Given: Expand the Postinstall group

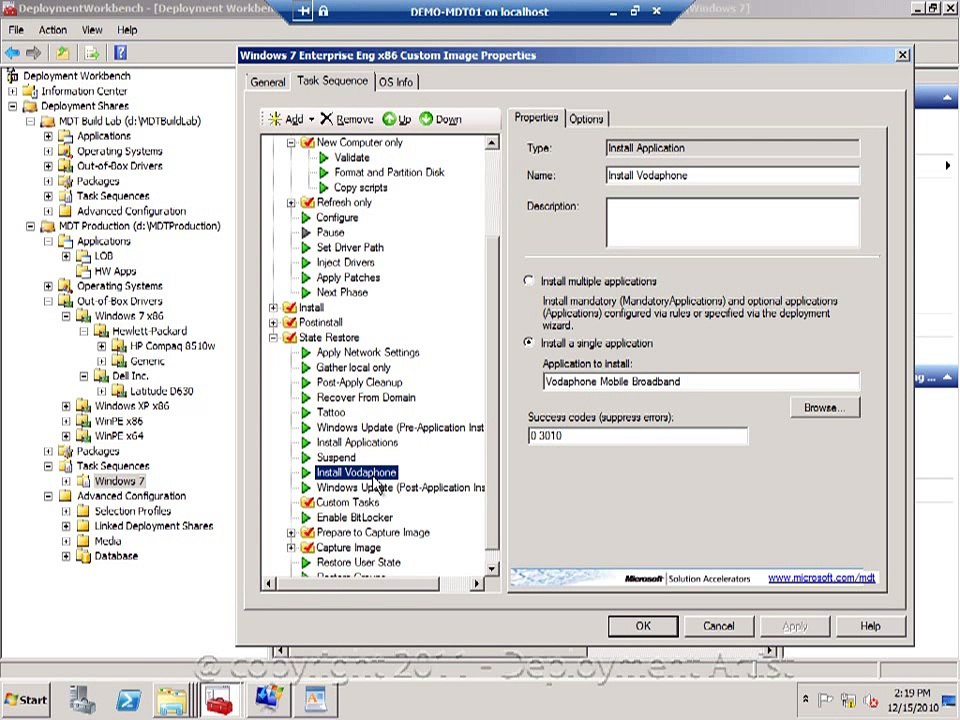Looking at the screenshot, I should pos(274,323).
